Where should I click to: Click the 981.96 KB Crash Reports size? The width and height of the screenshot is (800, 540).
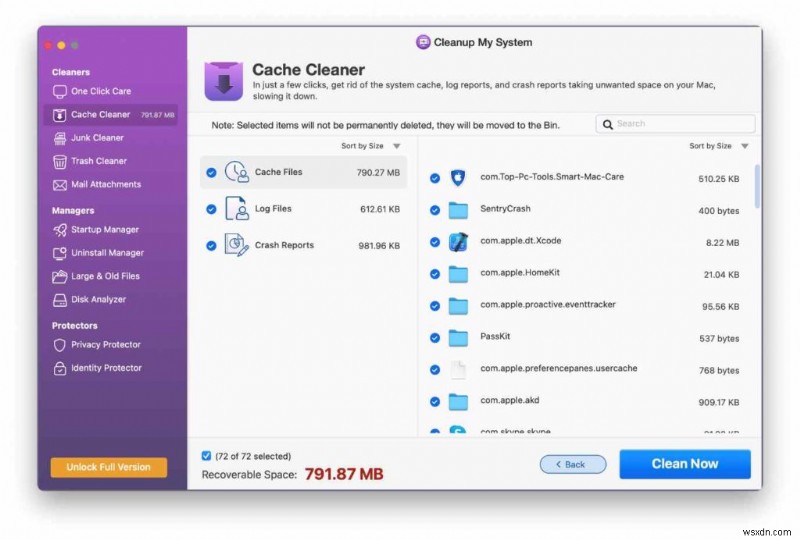click(x=379, y=246)
